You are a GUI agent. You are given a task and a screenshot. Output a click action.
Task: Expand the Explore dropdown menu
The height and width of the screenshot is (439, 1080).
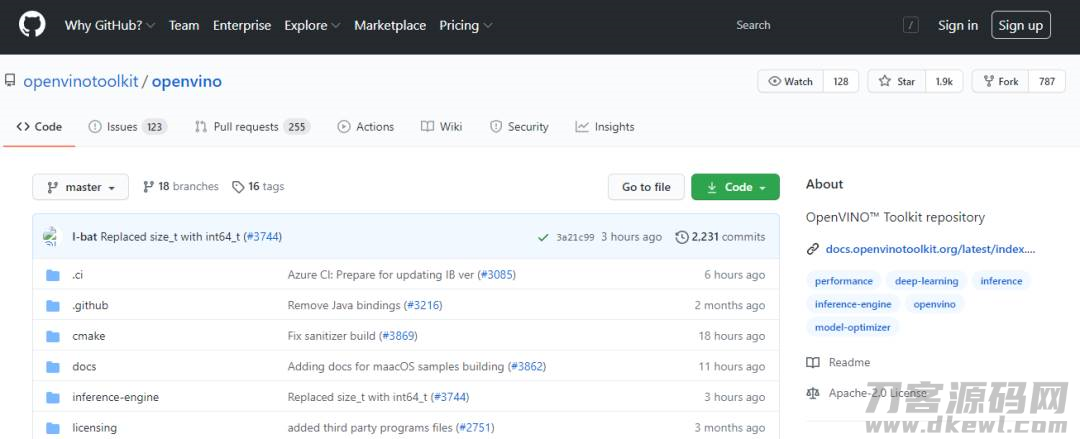312,25
